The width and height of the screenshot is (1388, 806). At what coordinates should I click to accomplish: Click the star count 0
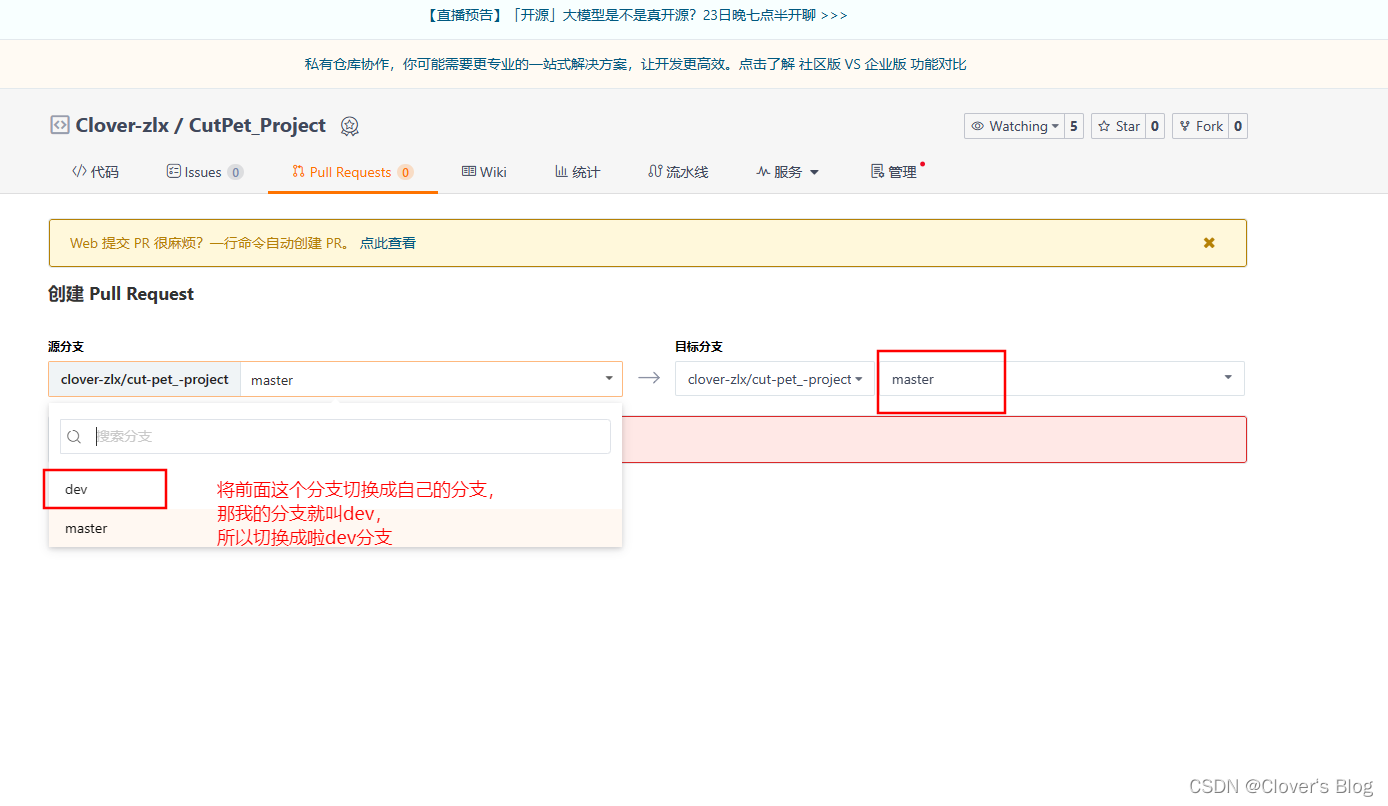tap(1155, 126)
